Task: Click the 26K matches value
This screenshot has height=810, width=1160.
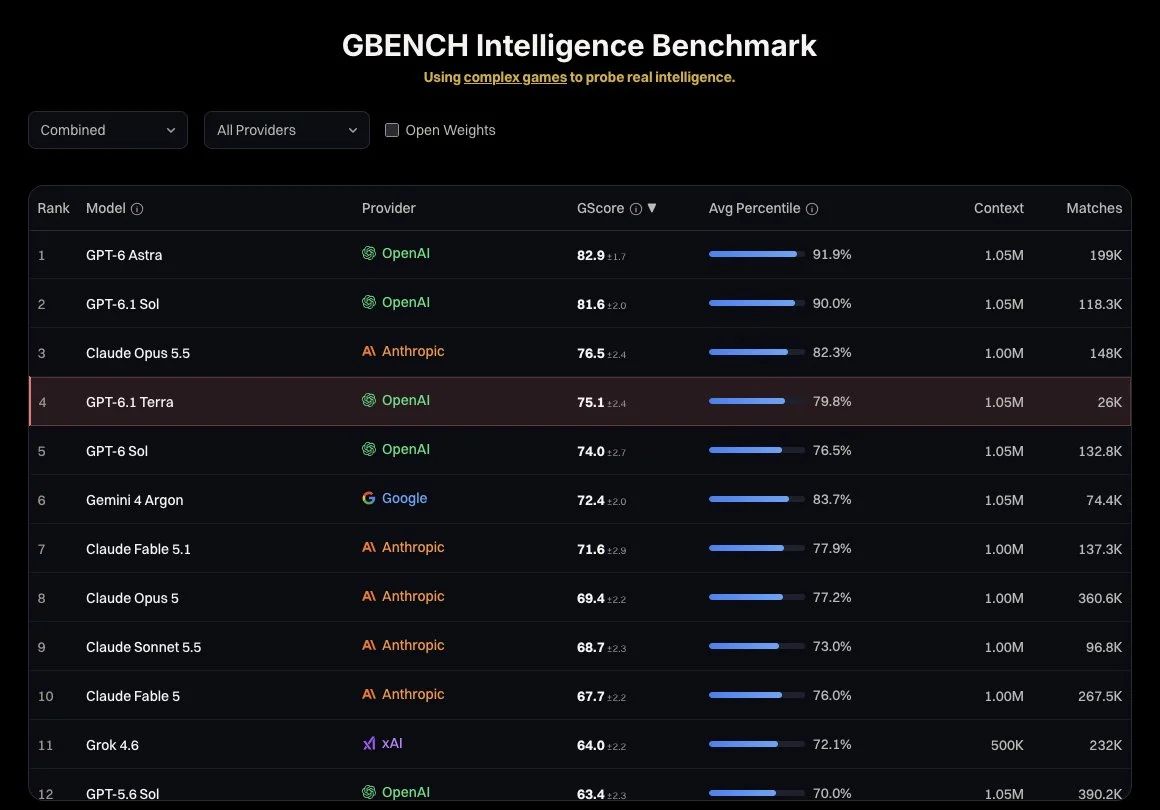Action: pos(1109,402)
